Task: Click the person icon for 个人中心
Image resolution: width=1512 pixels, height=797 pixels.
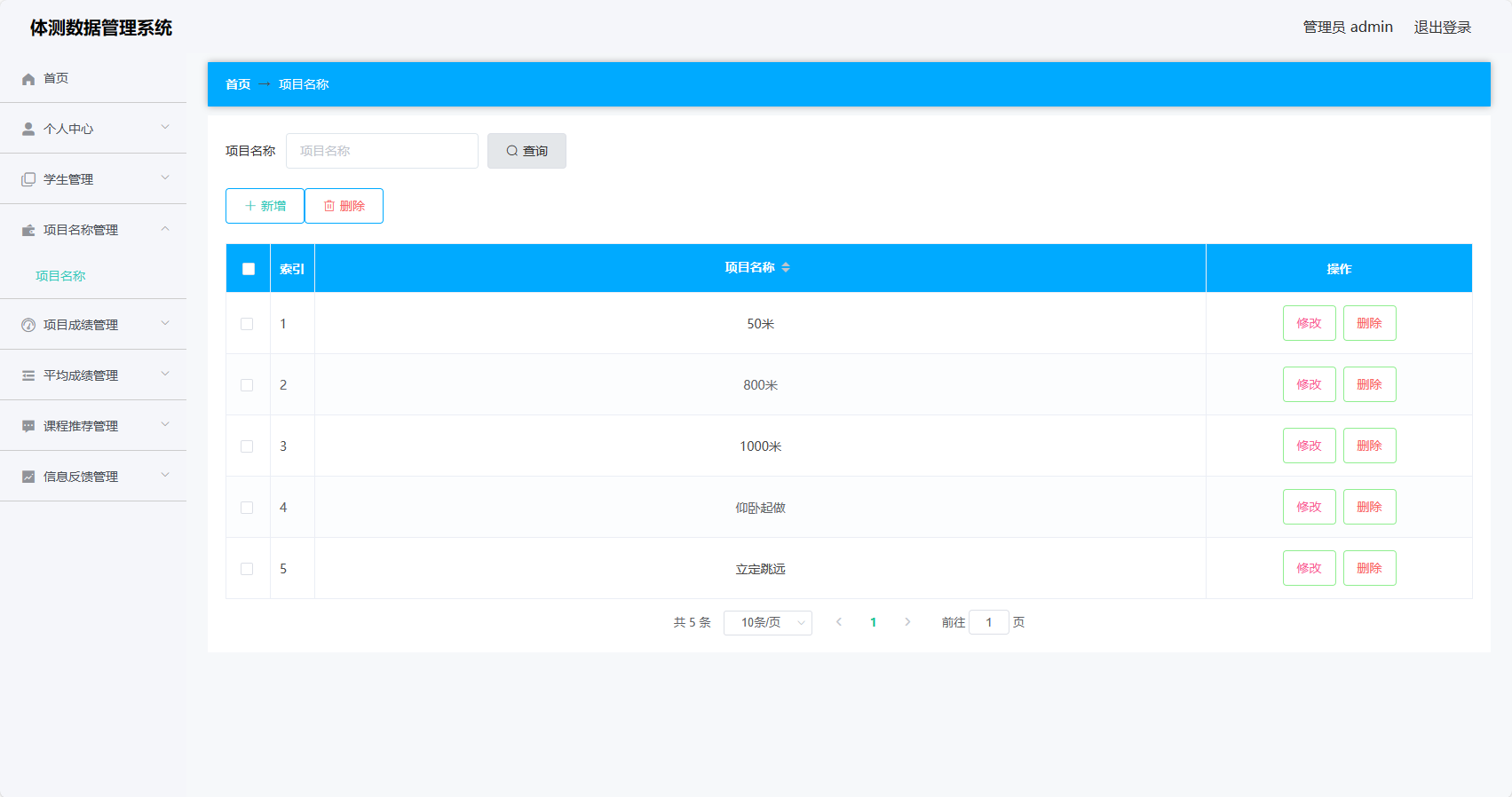Action: click(x=28, y=129)
